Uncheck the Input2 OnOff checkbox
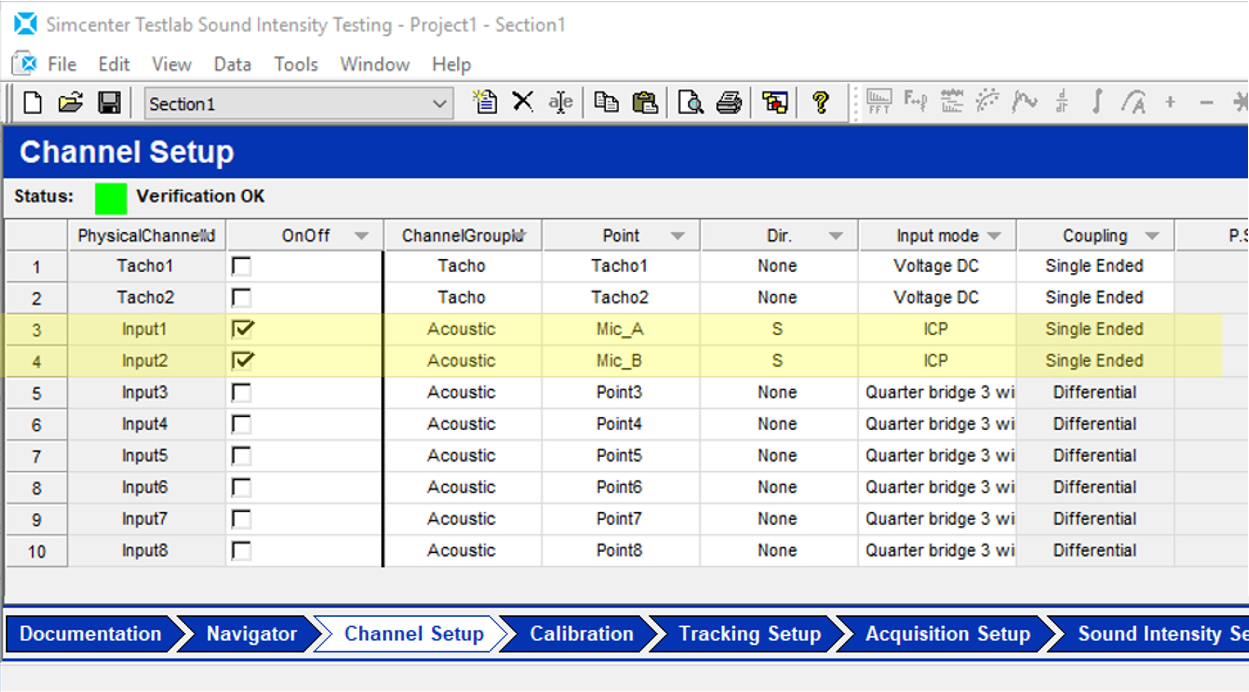The width and height of the screenshot is (1249, 692). pyautogui.click(x=242, y=360)
